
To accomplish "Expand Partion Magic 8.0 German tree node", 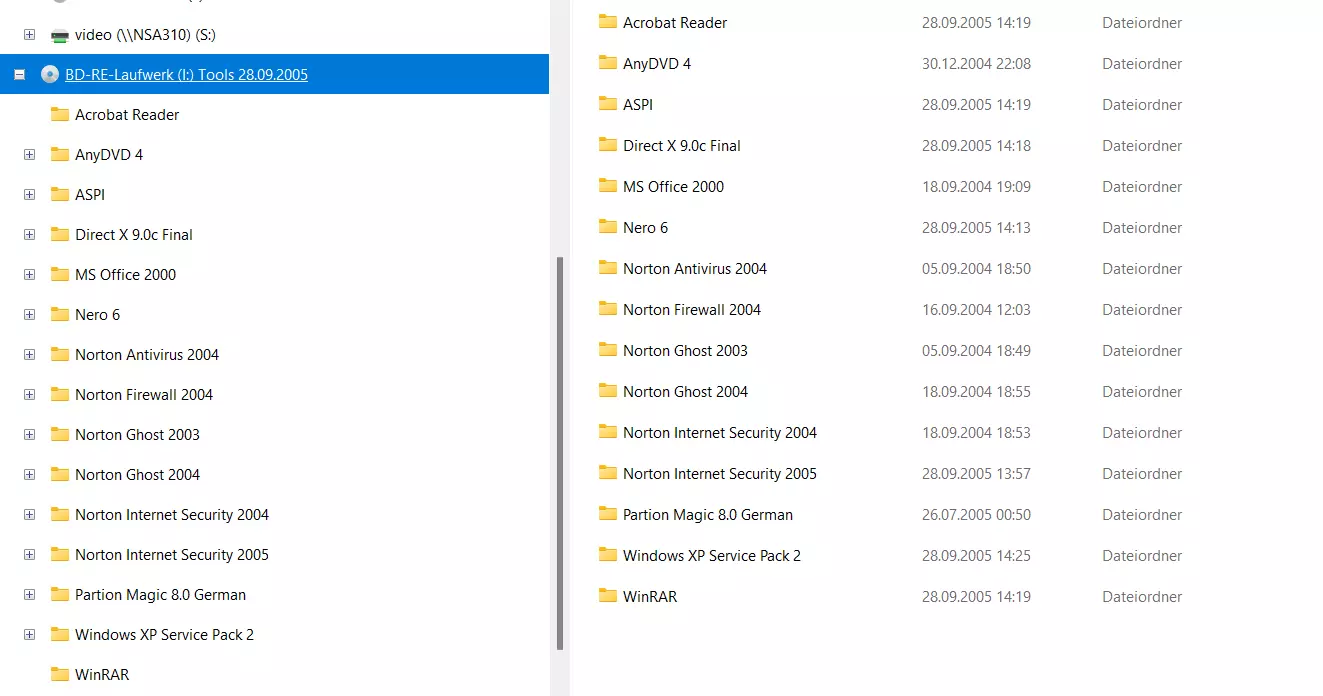I will point(29,594).
